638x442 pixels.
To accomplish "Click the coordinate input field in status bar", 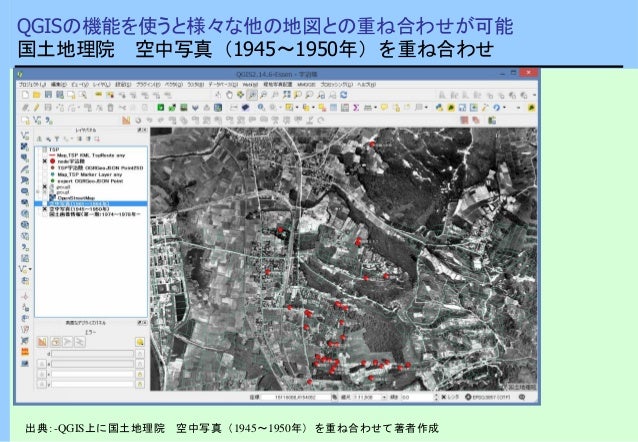I will tap(297, 397).
